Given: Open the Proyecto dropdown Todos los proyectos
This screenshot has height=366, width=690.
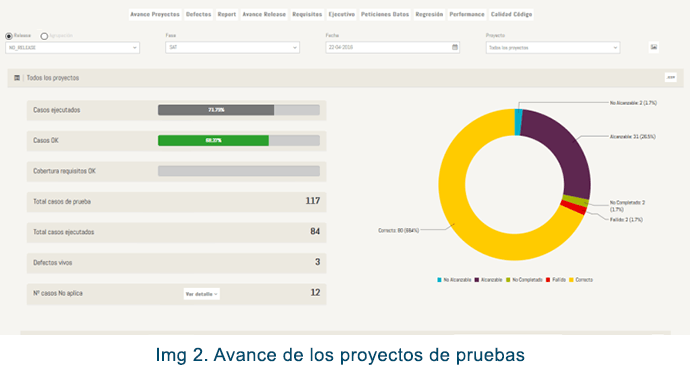Looking at the screenshot, I should (x=553, y=48).
